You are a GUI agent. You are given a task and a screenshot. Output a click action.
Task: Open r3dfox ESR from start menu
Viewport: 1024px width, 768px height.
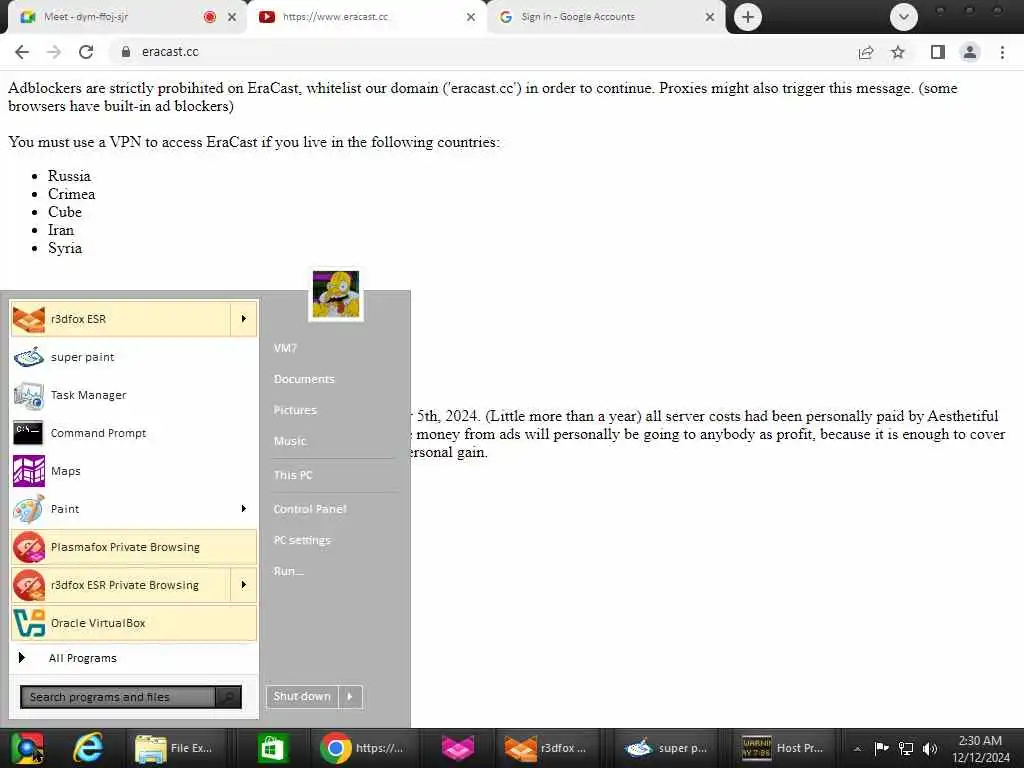(121, 319)
